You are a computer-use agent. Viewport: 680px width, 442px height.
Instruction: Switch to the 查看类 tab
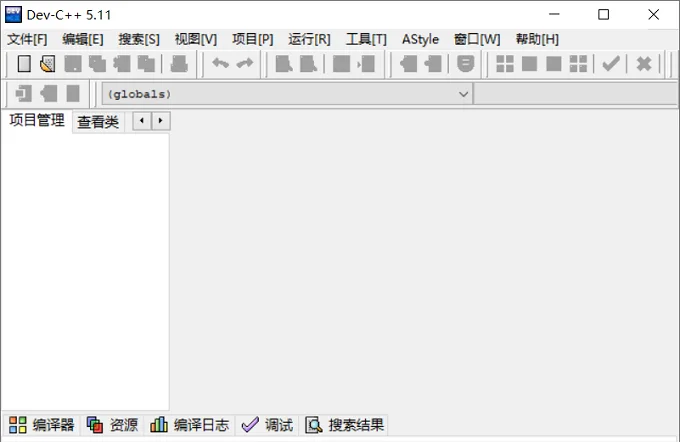click(x=98, y=122)
